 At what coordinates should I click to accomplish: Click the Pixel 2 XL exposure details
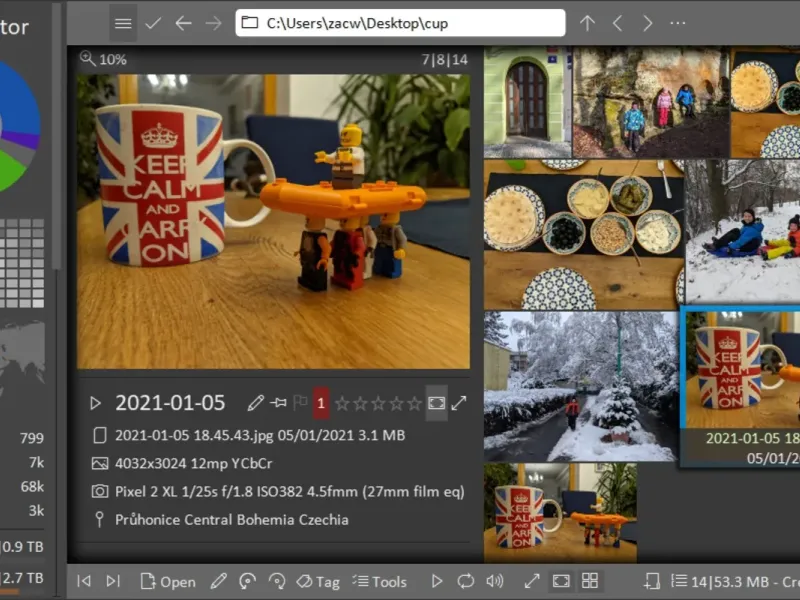pyautogui.click(x=289, y=491)
